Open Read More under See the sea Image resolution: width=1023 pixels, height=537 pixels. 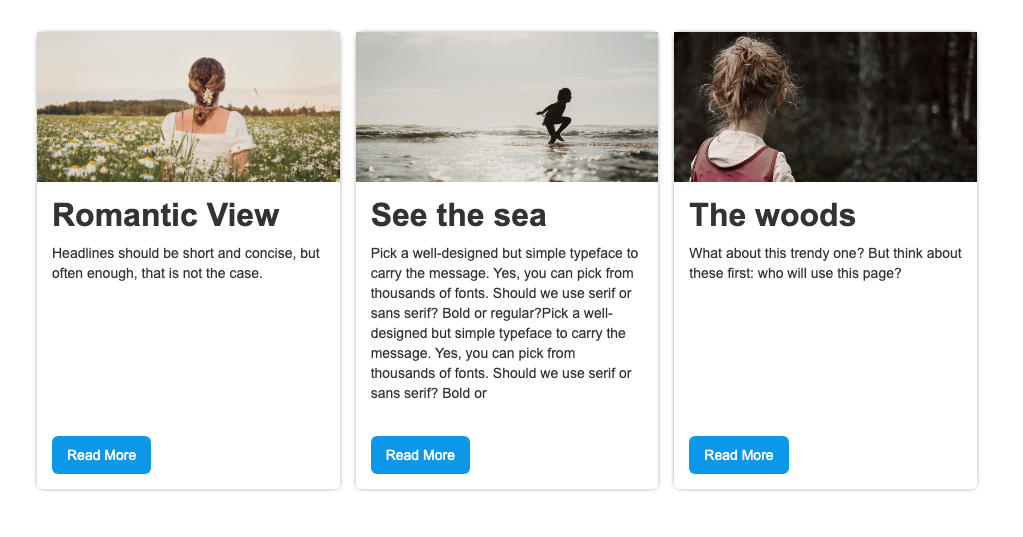(x=420, y=455)
